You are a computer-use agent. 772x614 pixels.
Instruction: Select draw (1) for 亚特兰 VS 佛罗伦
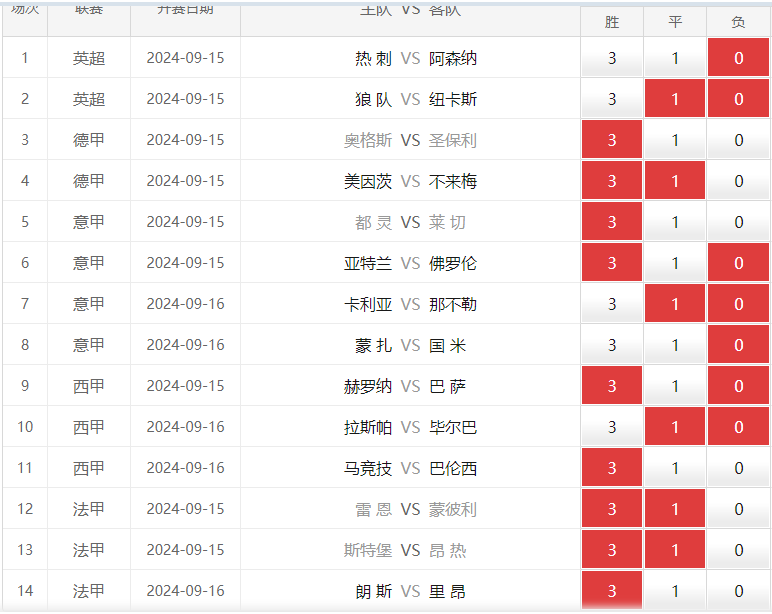tap(675, 263)
